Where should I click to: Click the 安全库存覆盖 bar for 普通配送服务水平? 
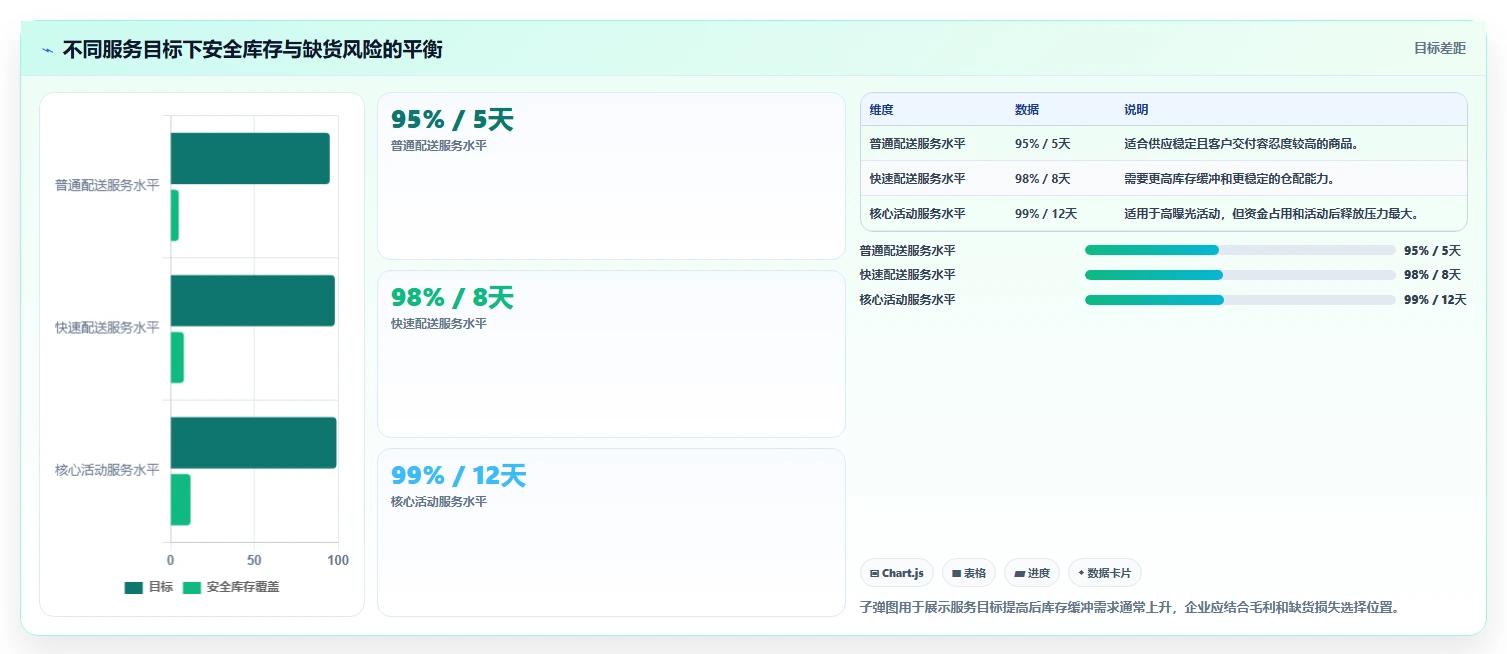coord(174,215)
